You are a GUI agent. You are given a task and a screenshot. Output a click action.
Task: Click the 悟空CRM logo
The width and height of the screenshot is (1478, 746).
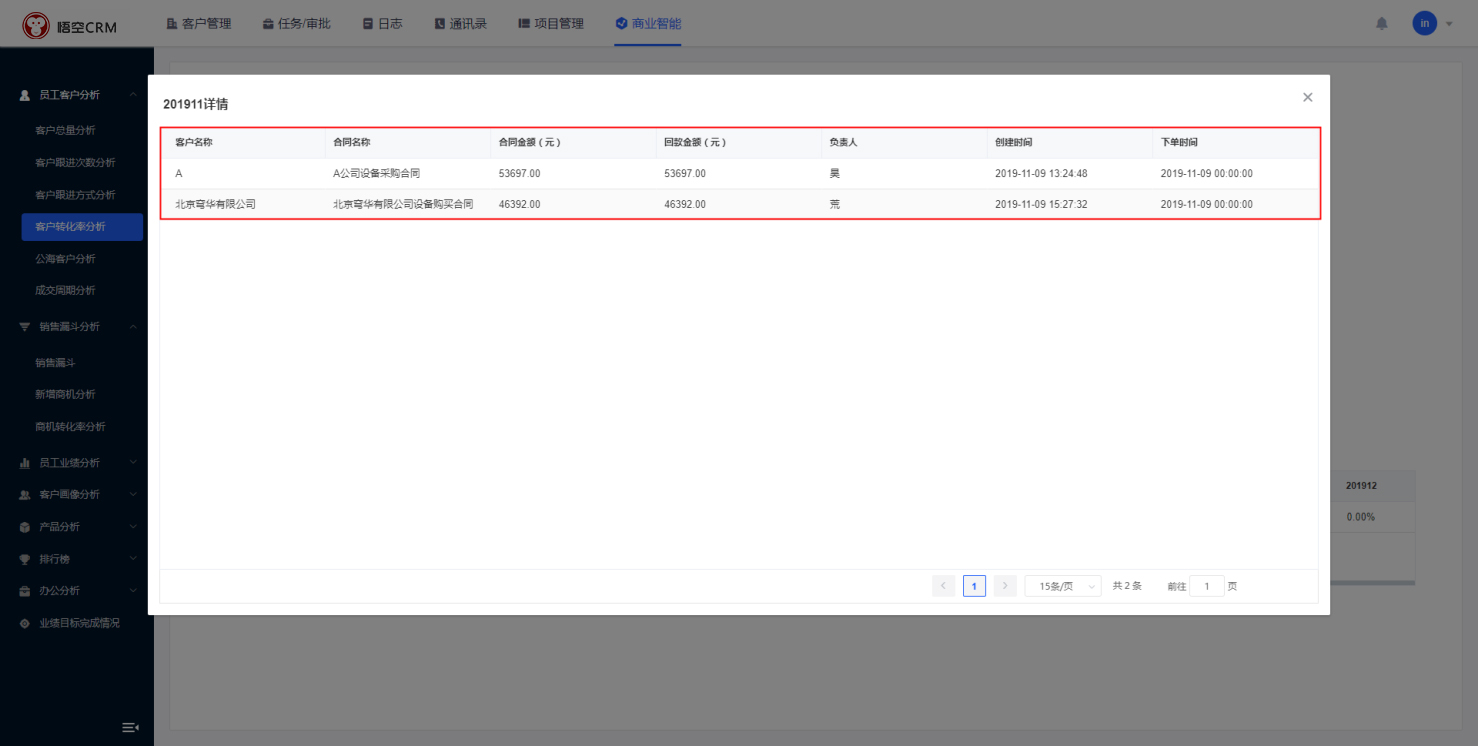point(70,25)
